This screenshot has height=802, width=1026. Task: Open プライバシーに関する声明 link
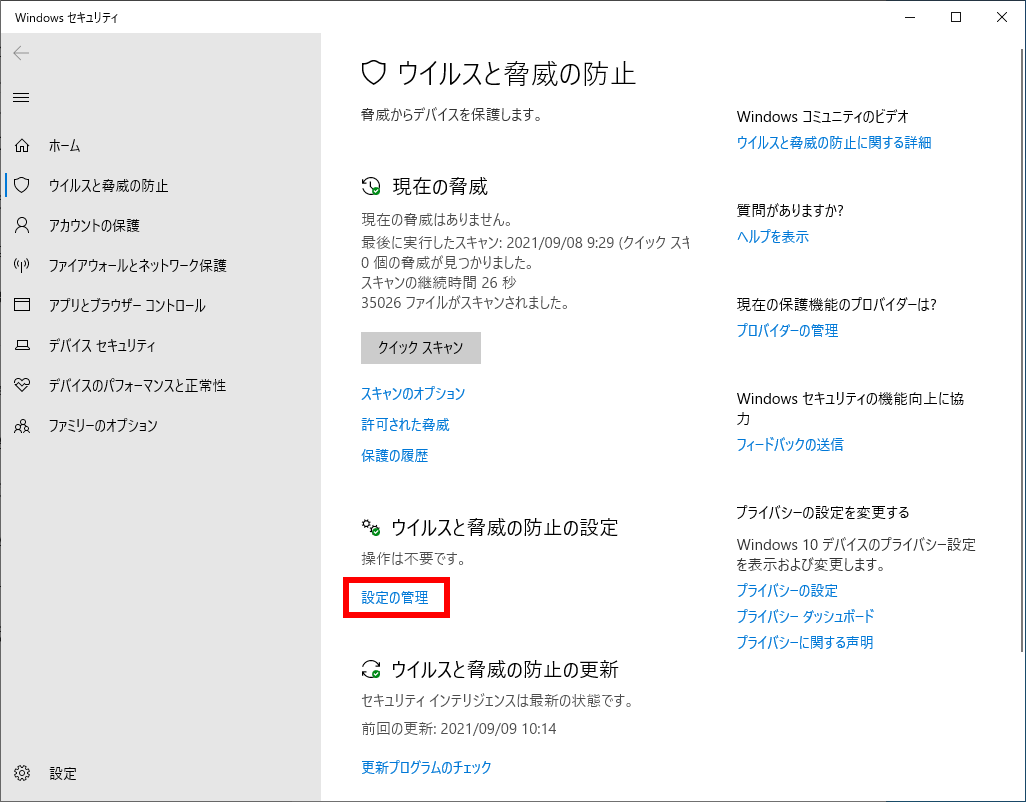[x=805, y=642]
